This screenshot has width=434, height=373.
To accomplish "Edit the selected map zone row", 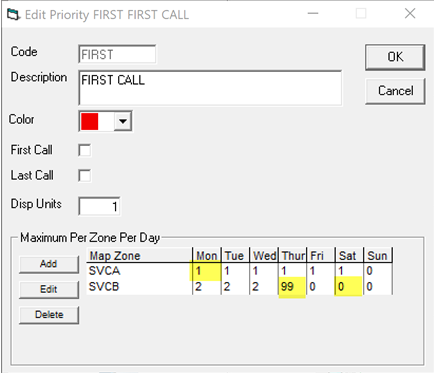I will tap(49, 289).
